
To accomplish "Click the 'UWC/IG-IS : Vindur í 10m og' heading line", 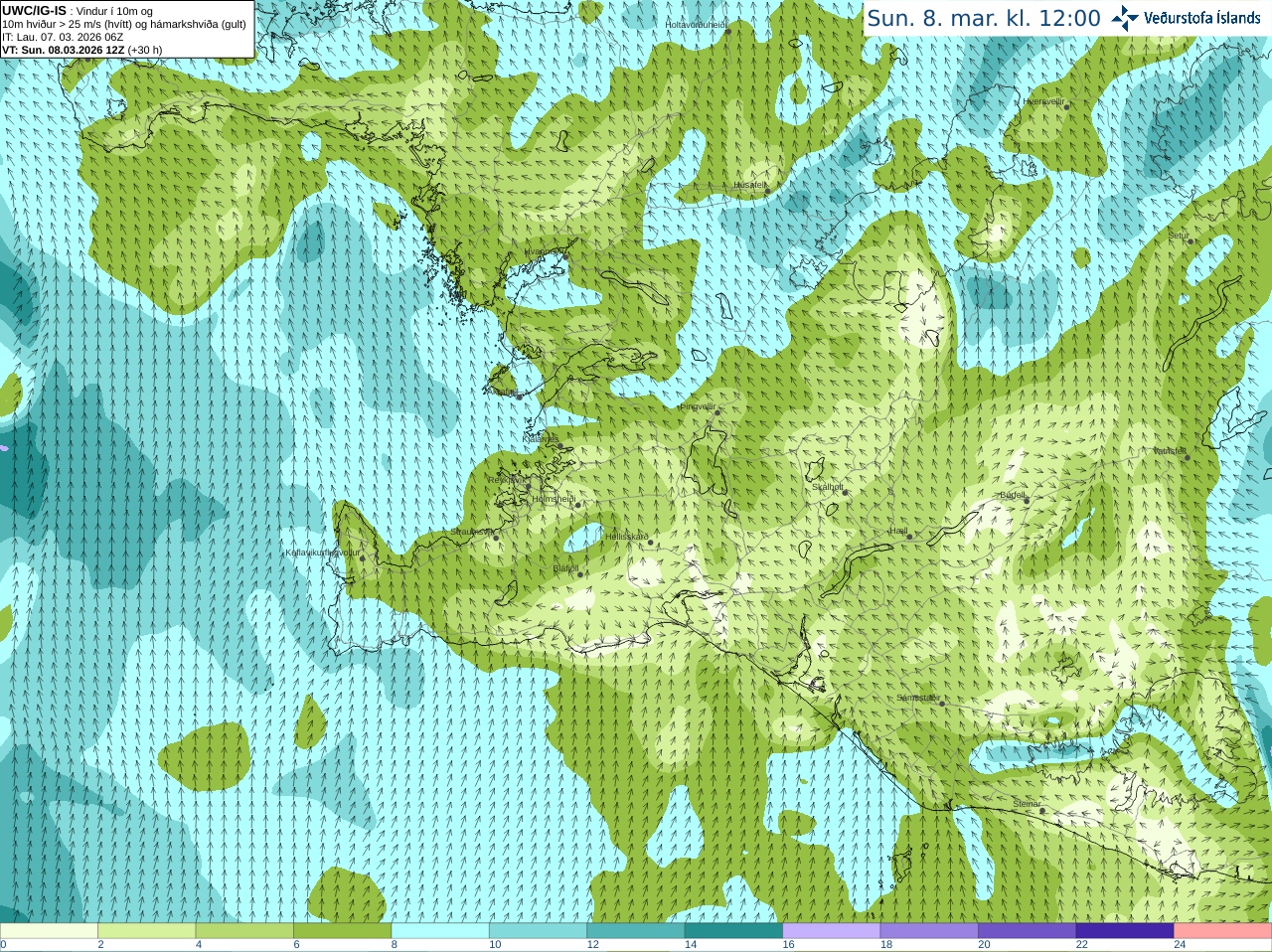I will [x=78, y=11].
